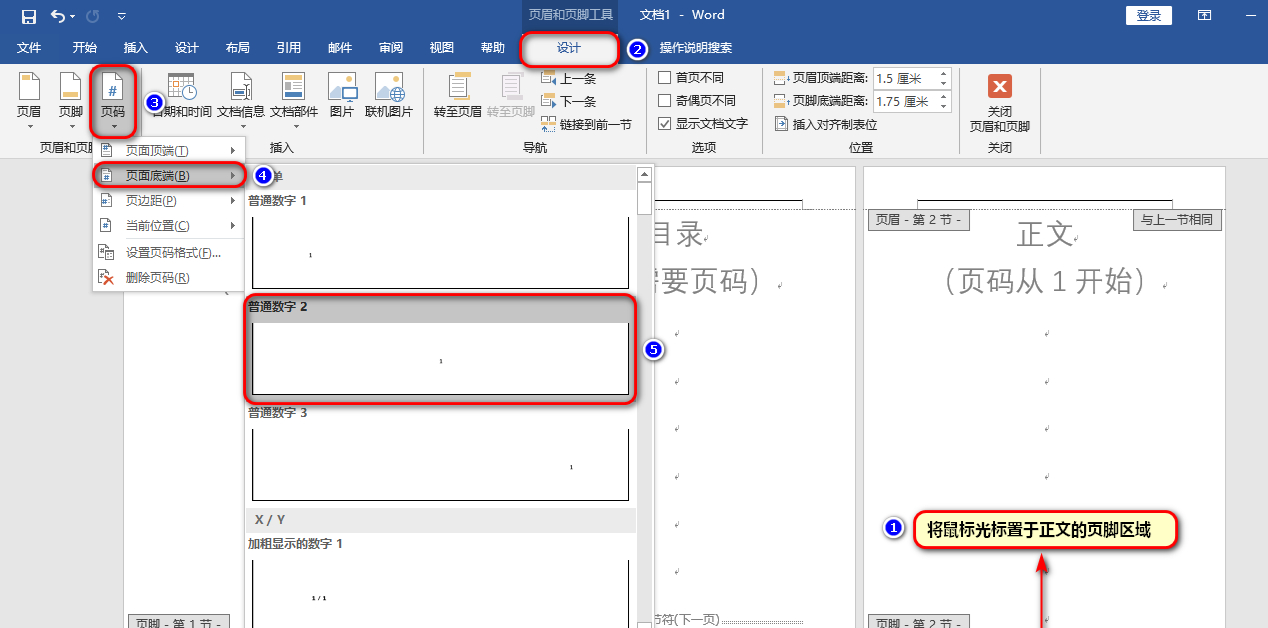Viewport: 1268px width, 628px height.
Task: Open 设置页码格式 menu entry
Action: tap(168, 253)
